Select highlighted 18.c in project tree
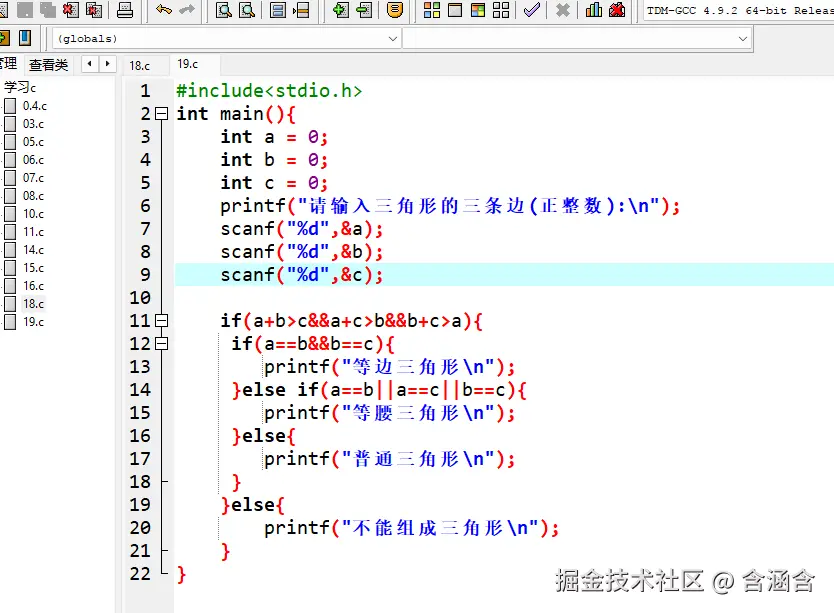Image resolution: width=834 pixels, height=613 pixels. click(33, 304)
